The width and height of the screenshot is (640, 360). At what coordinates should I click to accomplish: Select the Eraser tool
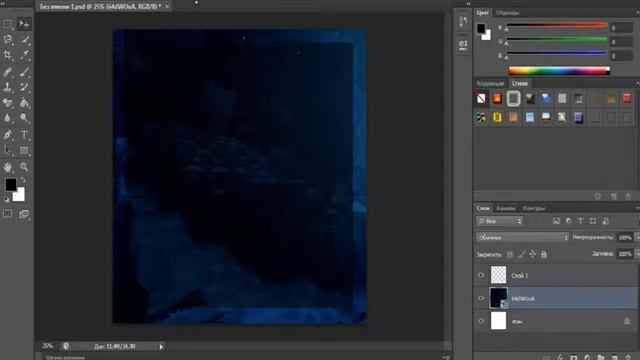point(8,102)
